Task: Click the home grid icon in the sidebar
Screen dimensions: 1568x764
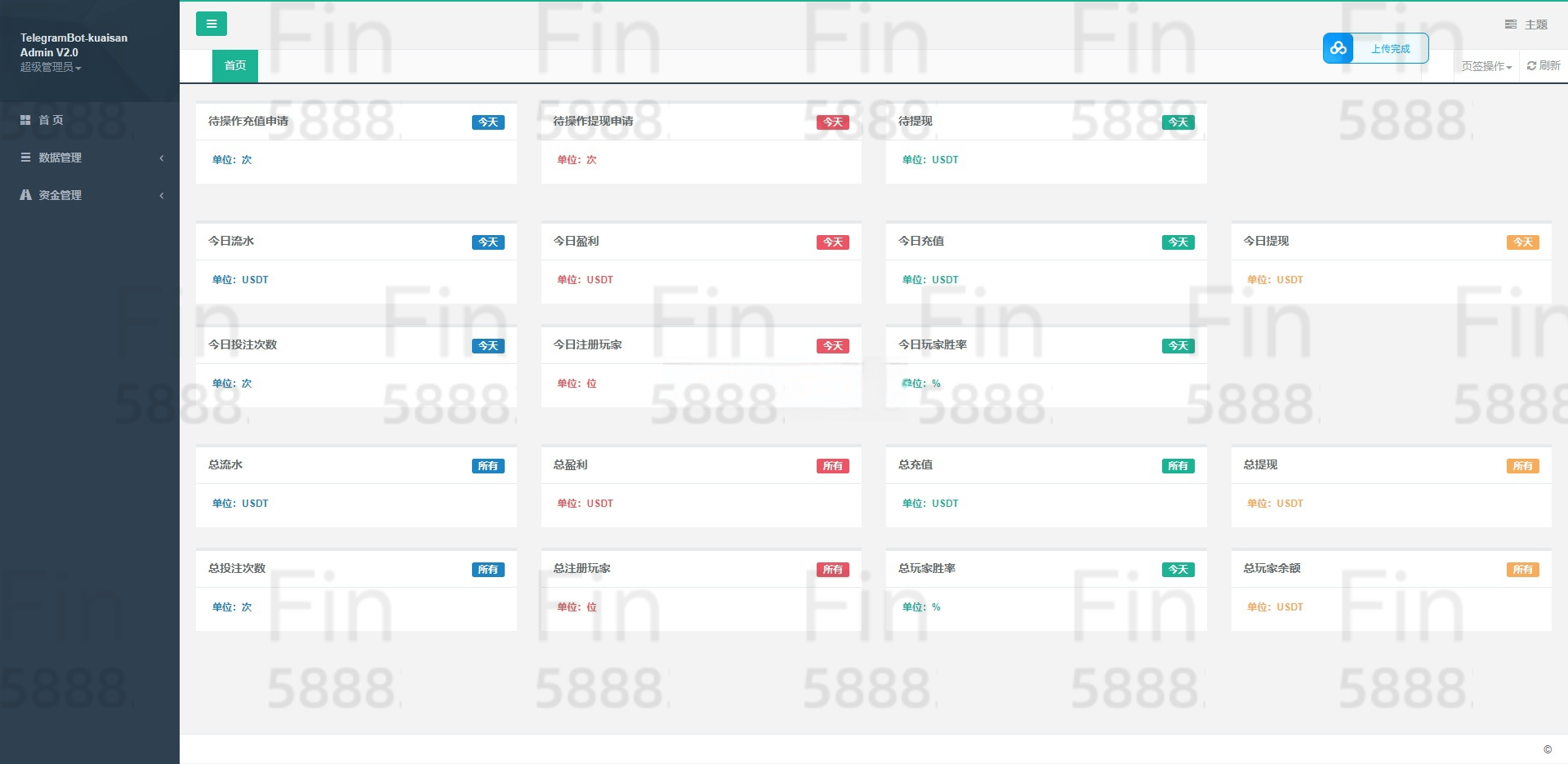Action: (25, 120)
